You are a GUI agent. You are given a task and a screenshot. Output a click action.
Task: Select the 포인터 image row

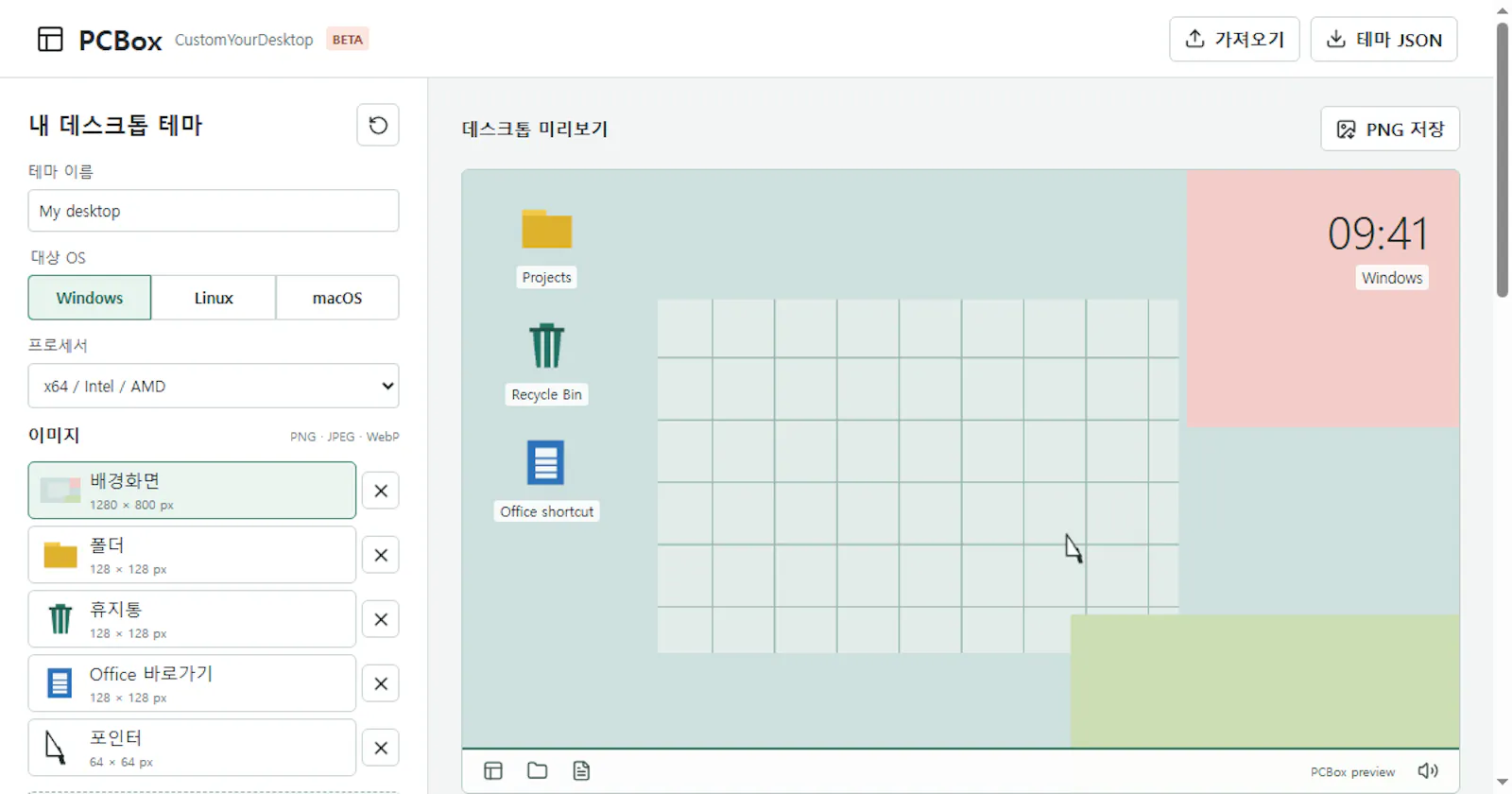[192, 748]
